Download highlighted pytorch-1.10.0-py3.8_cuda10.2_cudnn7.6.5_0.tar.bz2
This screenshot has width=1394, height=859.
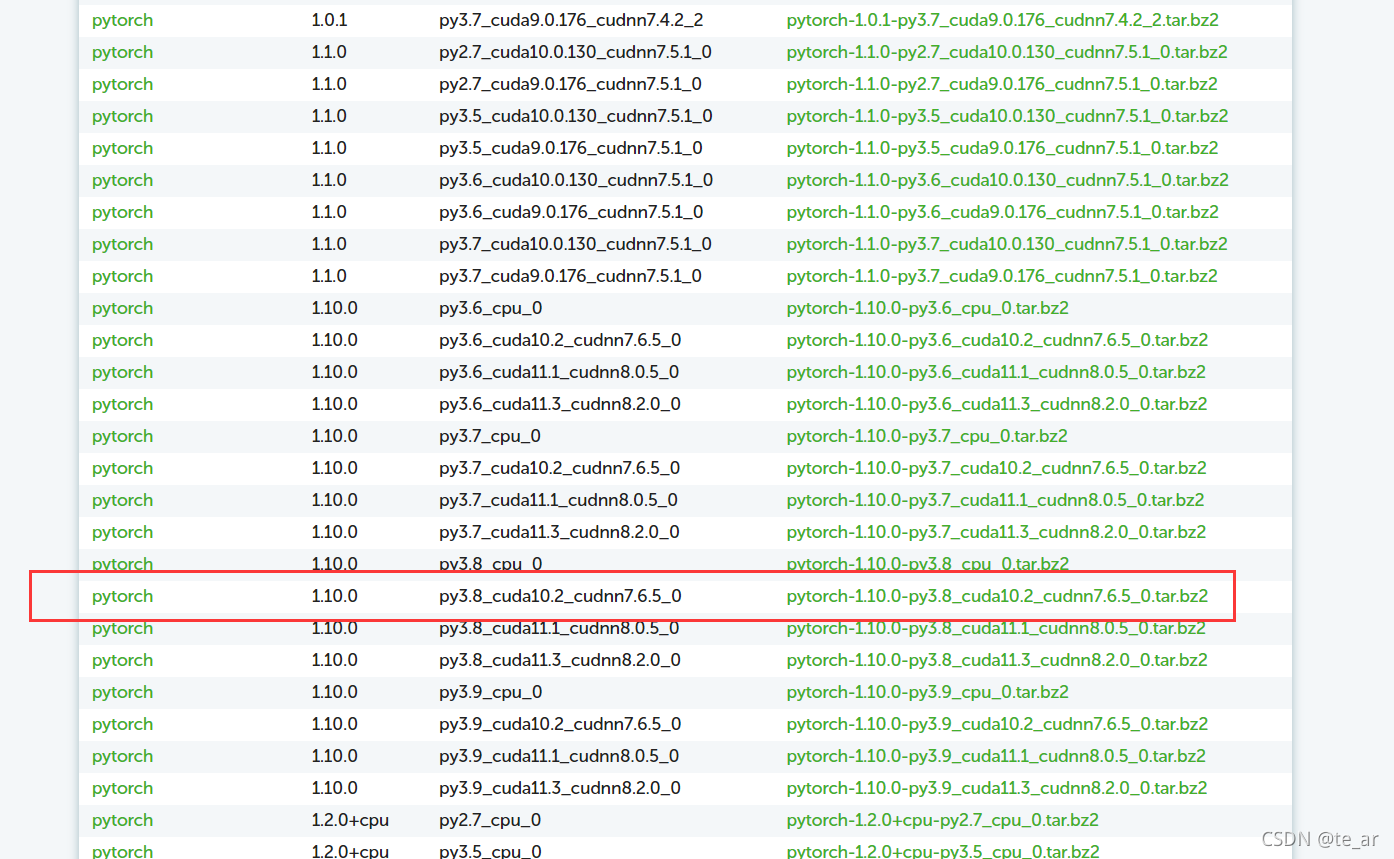click(x=997, y=596)
